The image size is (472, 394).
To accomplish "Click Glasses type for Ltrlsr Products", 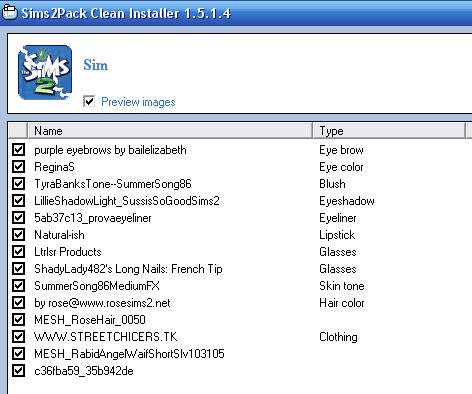I will [x=338, y=252].
